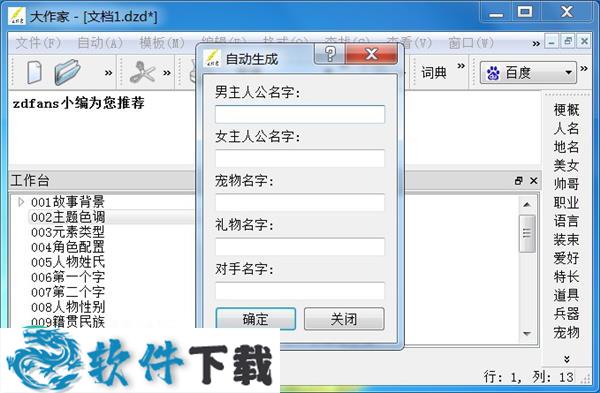
Task: Select 004角色配置 tree item
Action: tap(68, 247)
